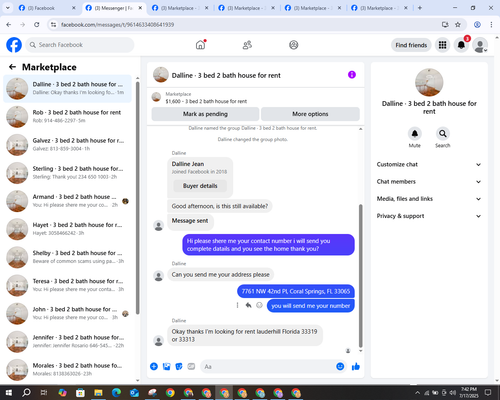Expand Media, files and links section
Image resolution: width=500 pixels, height=400 pixels.
(429, 199)
